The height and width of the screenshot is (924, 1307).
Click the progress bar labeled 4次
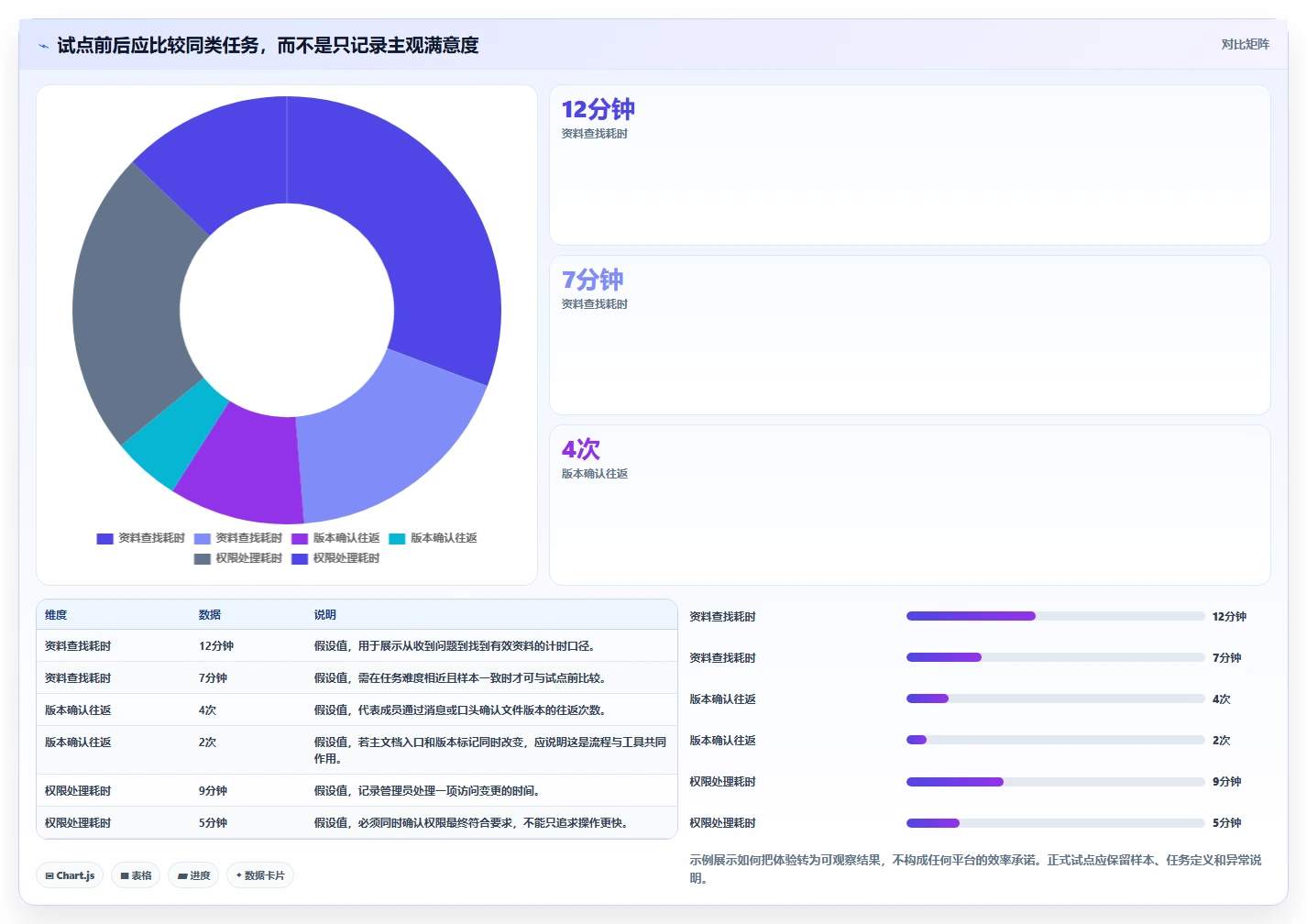(x=1055, y=698)
